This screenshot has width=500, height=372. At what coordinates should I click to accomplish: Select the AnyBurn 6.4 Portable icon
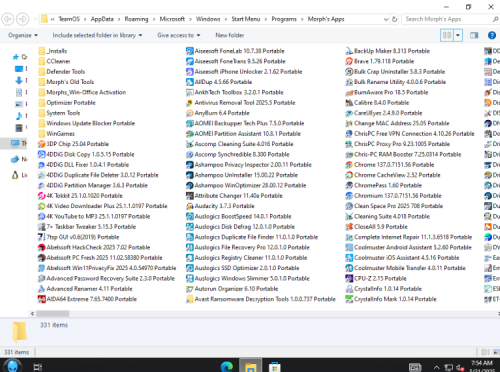coord(190,113)
